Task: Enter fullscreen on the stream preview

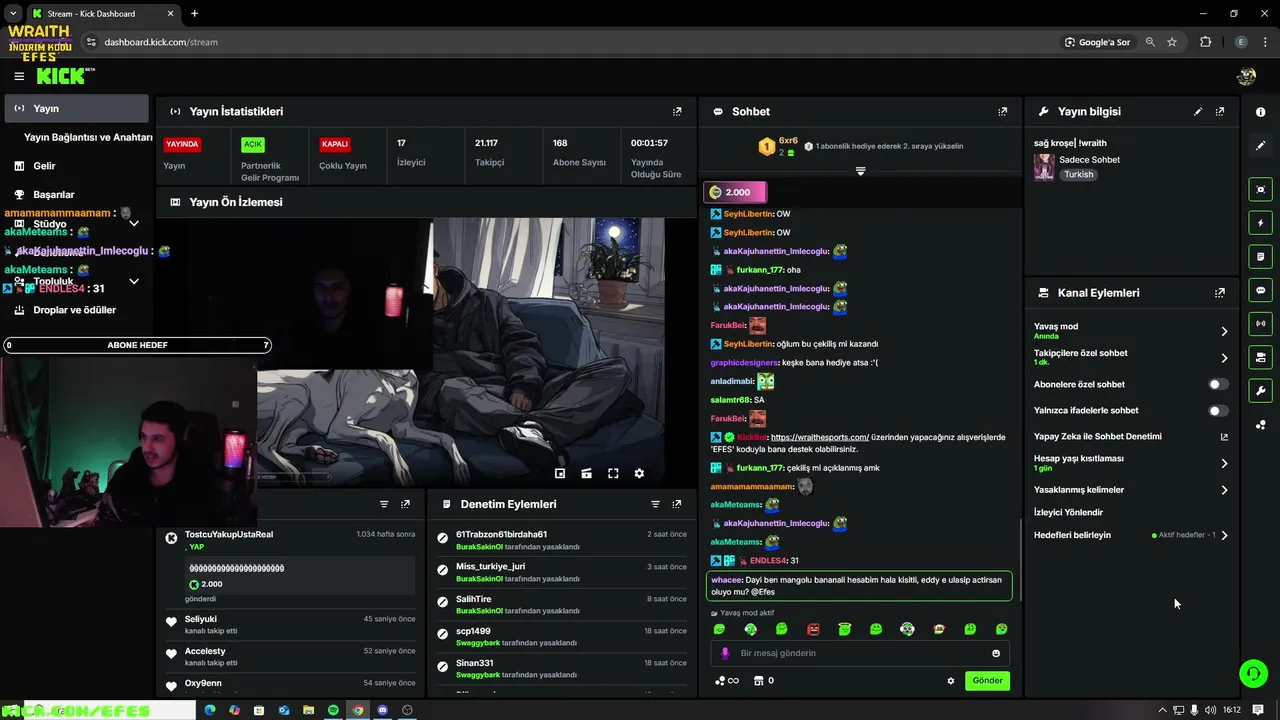Action: pyautogui.click(x=613, y=474)
